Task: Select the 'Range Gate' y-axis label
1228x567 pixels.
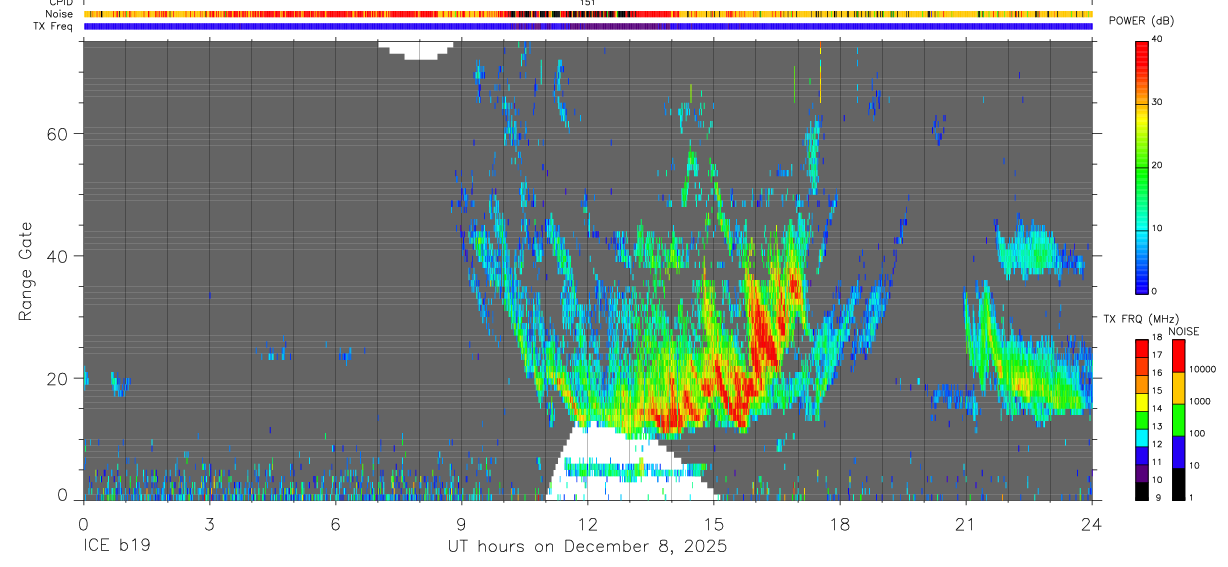Action: click(26, 272)
